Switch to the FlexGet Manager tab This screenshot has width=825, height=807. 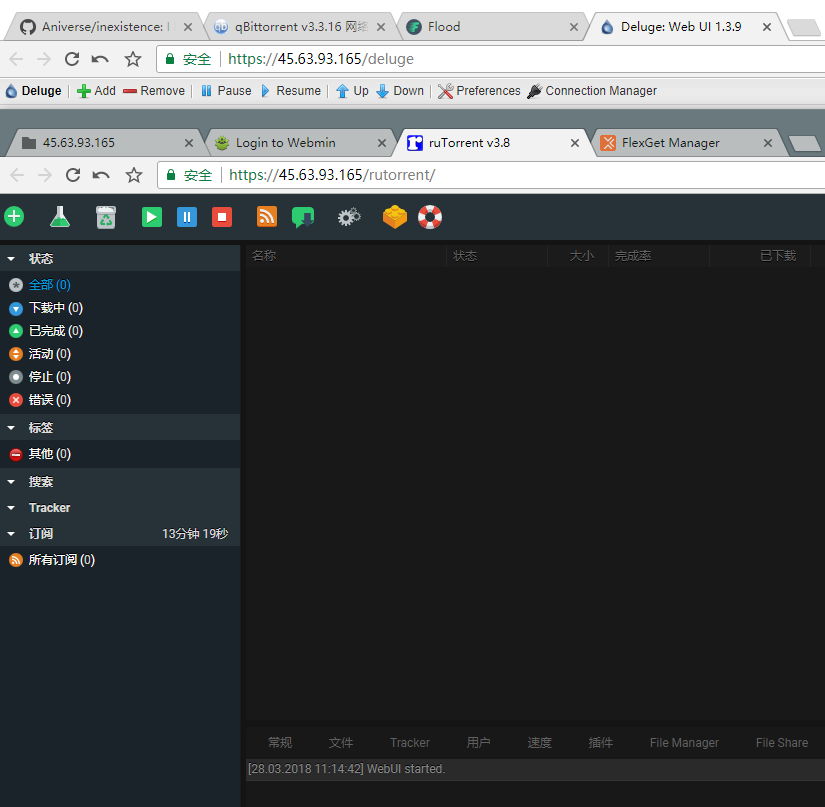coord(687,143)
